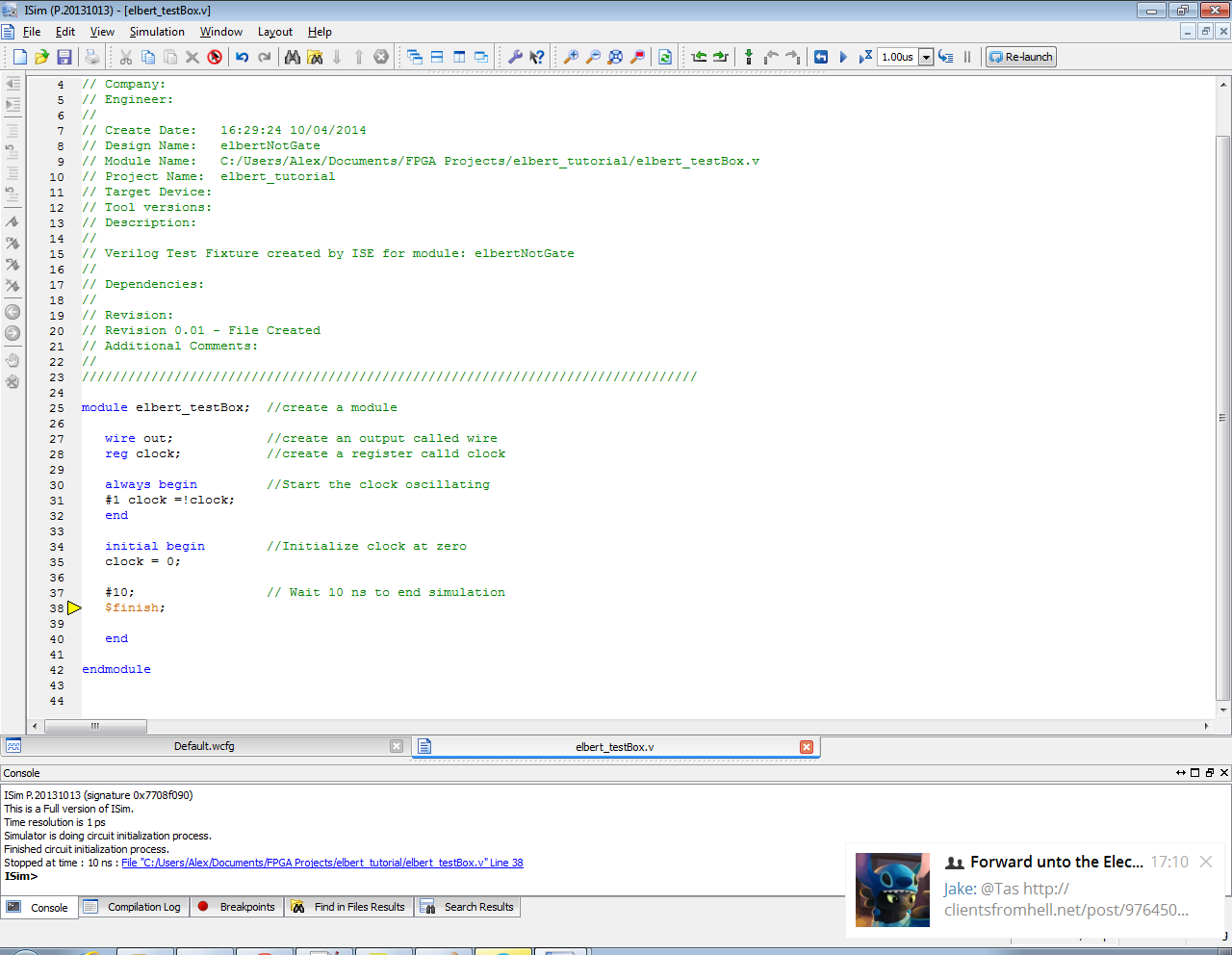Click the Cut scissors icon

point(126,57)
